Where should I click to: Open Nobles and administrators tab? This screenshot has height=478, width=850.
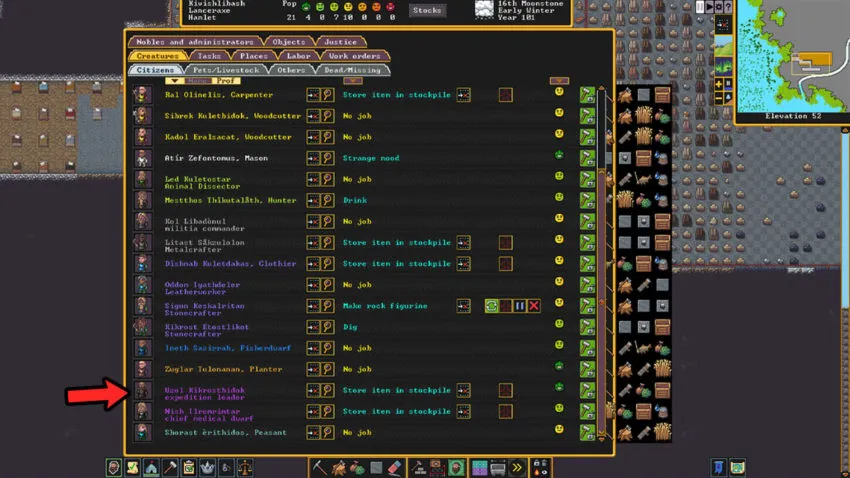coord(195,42)
